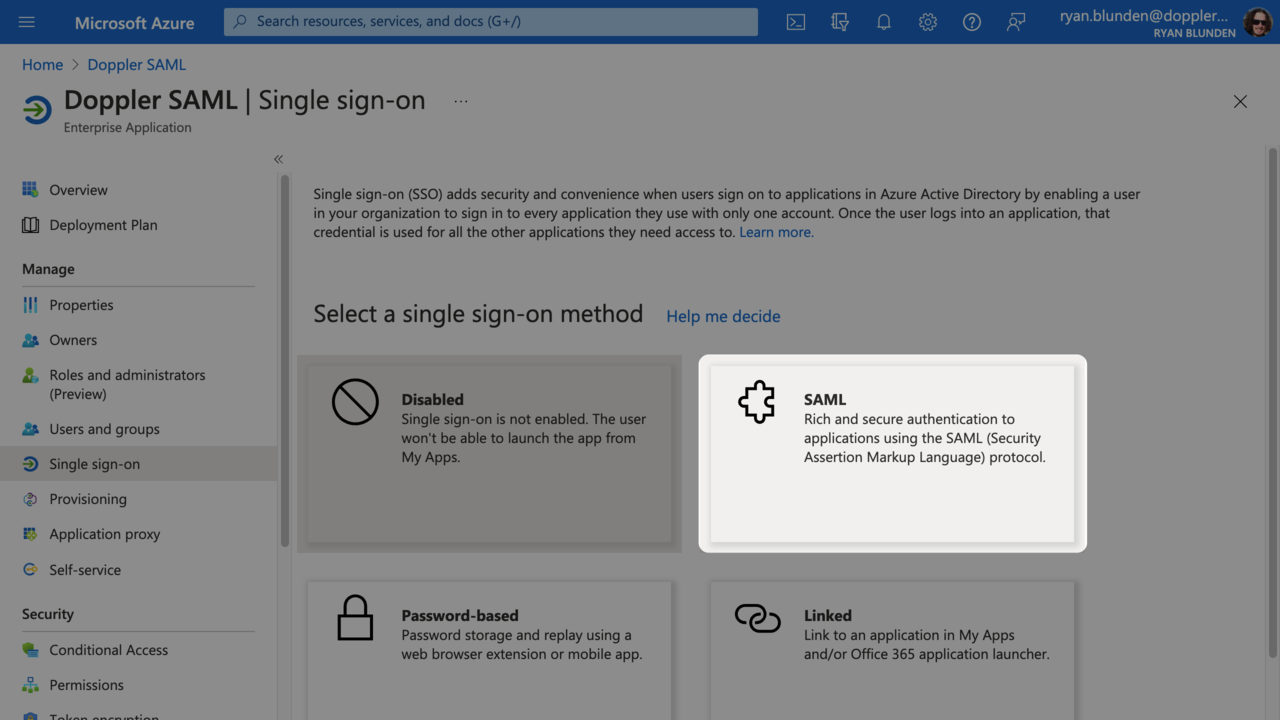This screenshot has width=1280, height=720.
Task: Select the Linked sign-on method card
Action: click(x=892, y=650)
